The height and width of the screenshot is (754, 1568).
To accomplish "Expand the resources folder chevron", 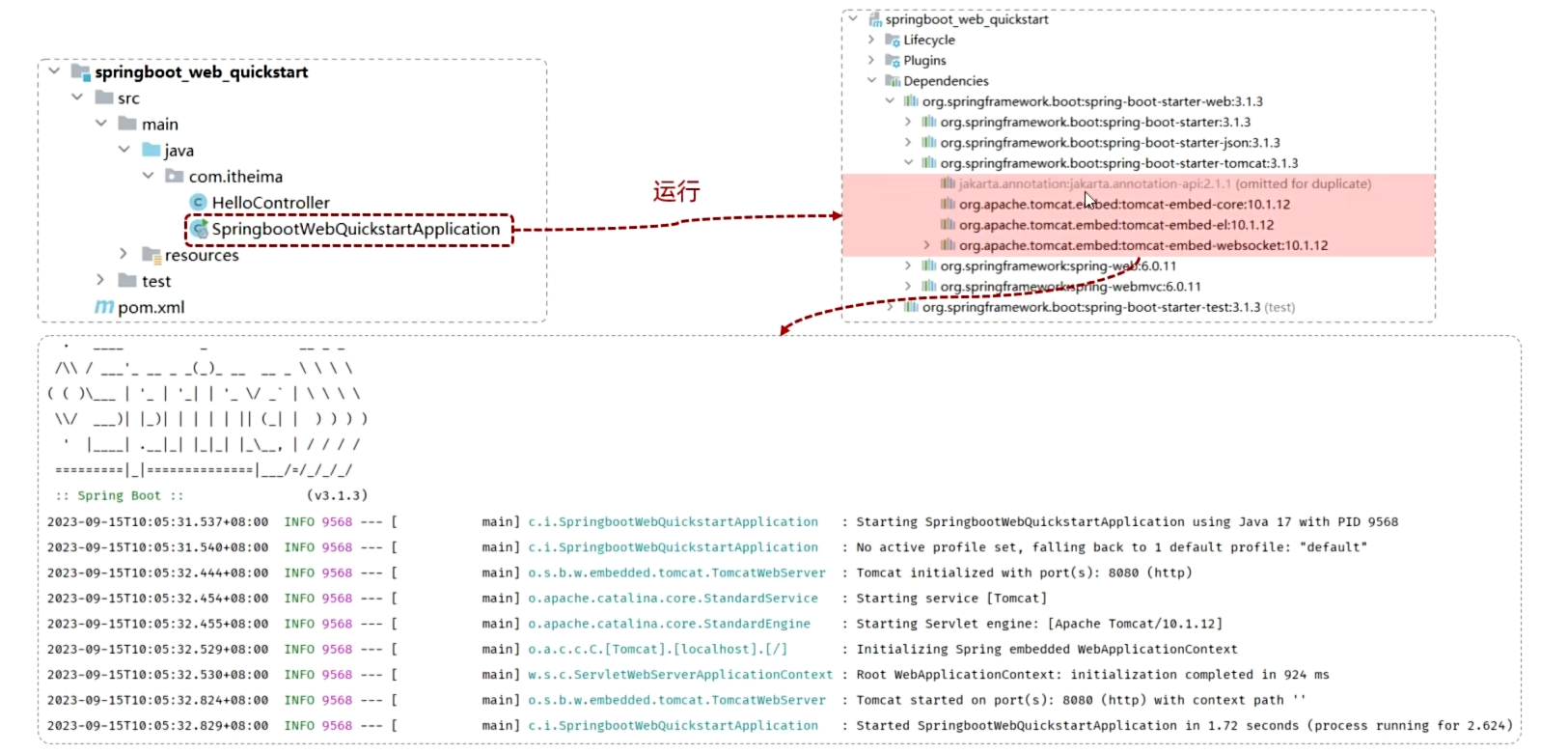I will (124, 254).
